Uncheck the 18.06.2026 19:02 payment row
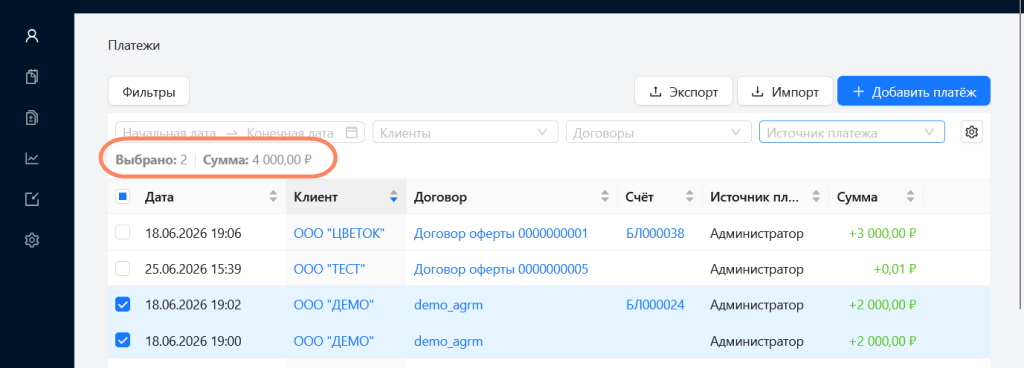1024x368 pixels. tap(123, 304)
